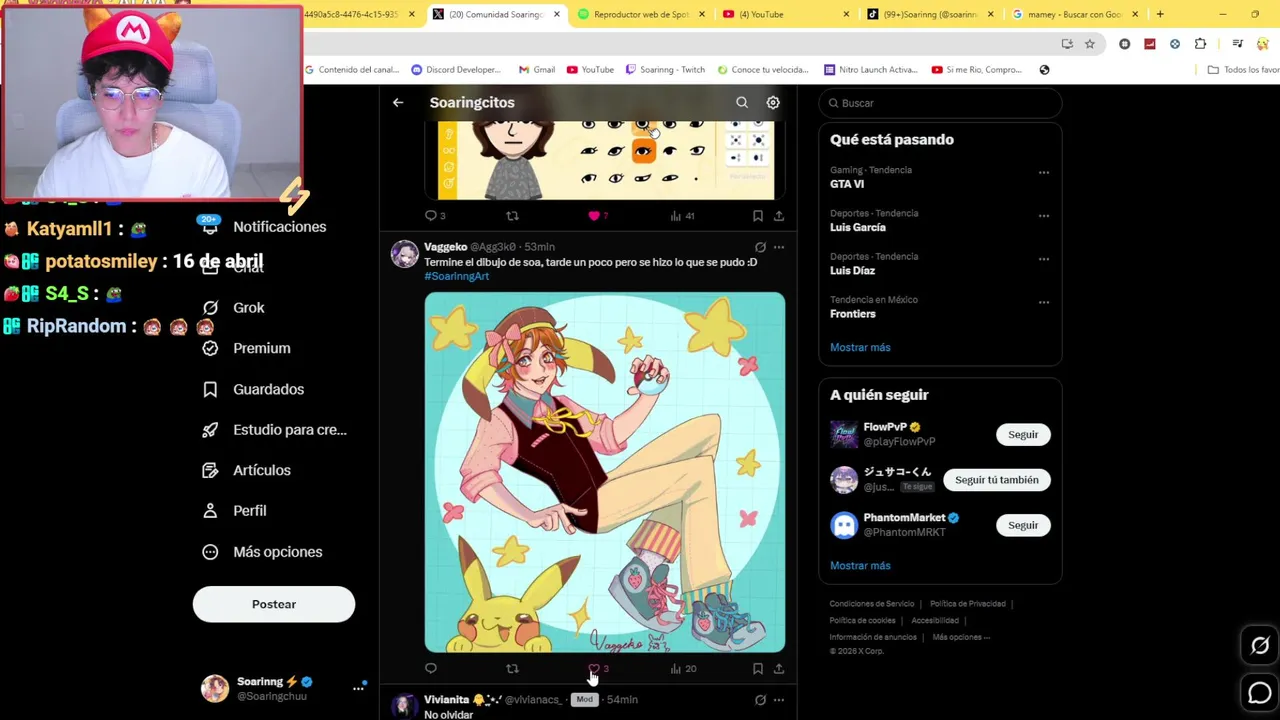Open account menu dots beside Soarinng
1280x720 pixels.
[358, 688]
